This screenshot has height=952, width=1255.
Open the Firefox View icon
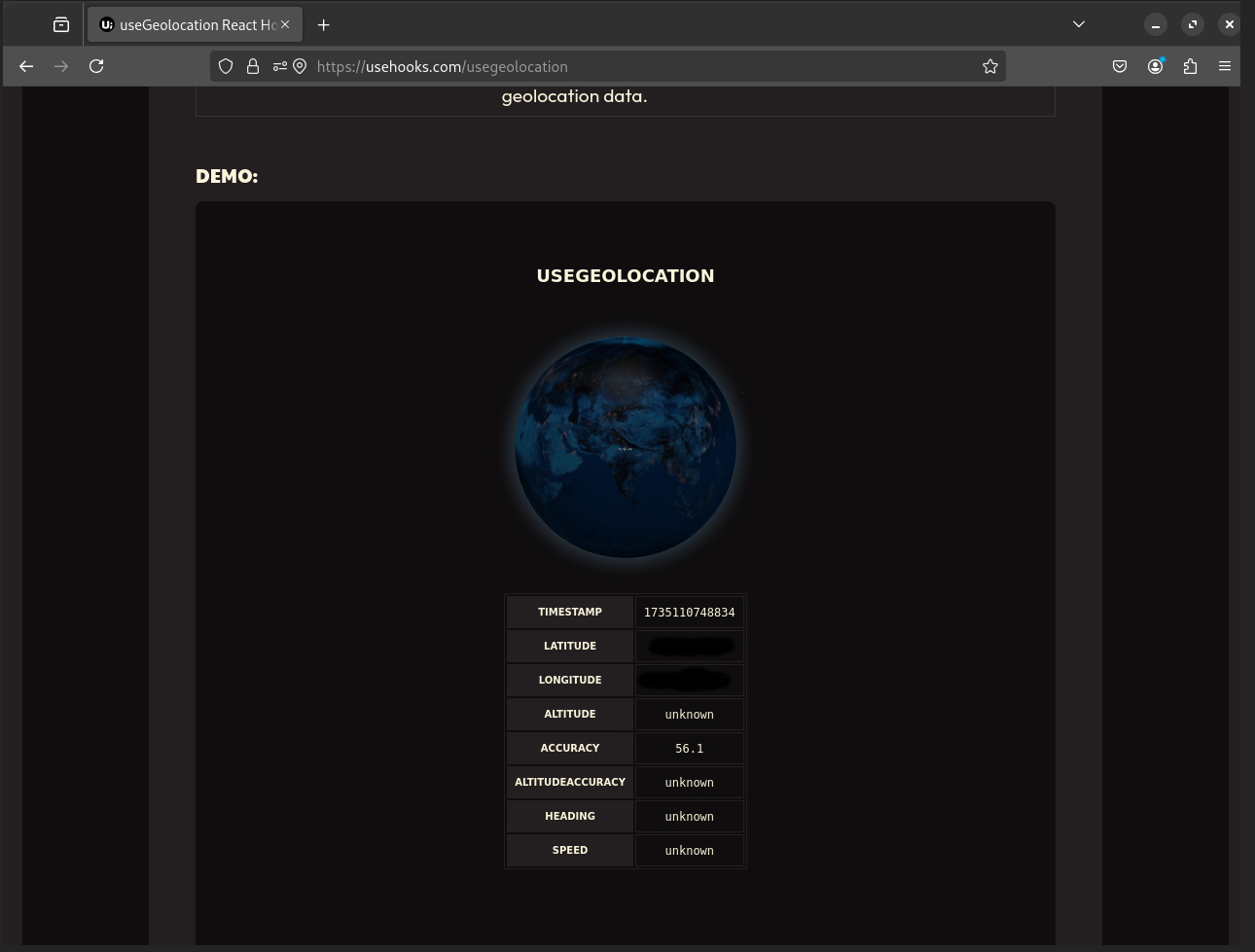(x=61, y=24)
